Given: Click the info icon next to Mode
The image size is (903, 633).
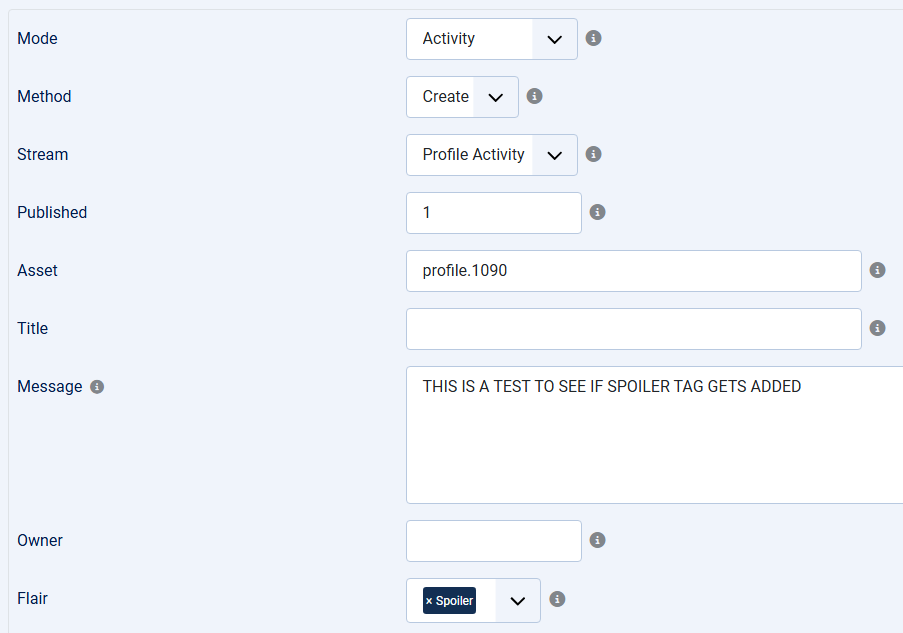Looking at the screenshot, I should (593, 39).
